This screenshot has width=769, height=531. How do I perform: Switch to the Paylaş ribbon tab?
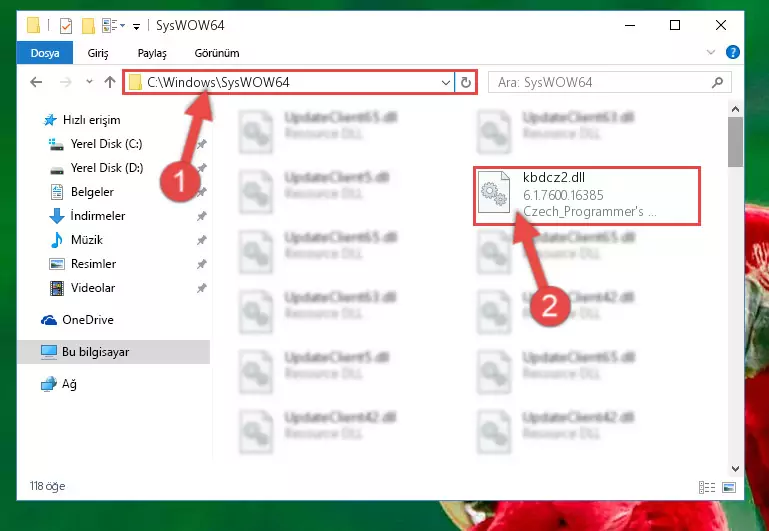pyautogui.click(x=152, y=53)
